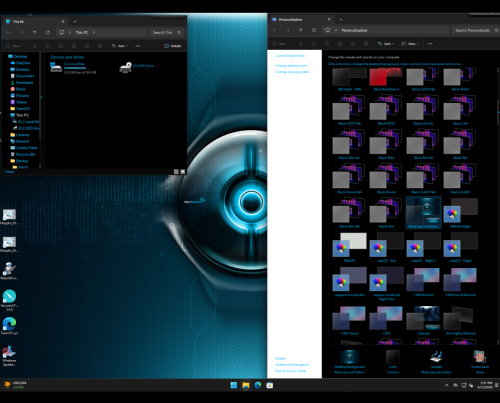Click Change mouse pointers link
Screen dimensions: 500x403
click(x=292, y=72)
